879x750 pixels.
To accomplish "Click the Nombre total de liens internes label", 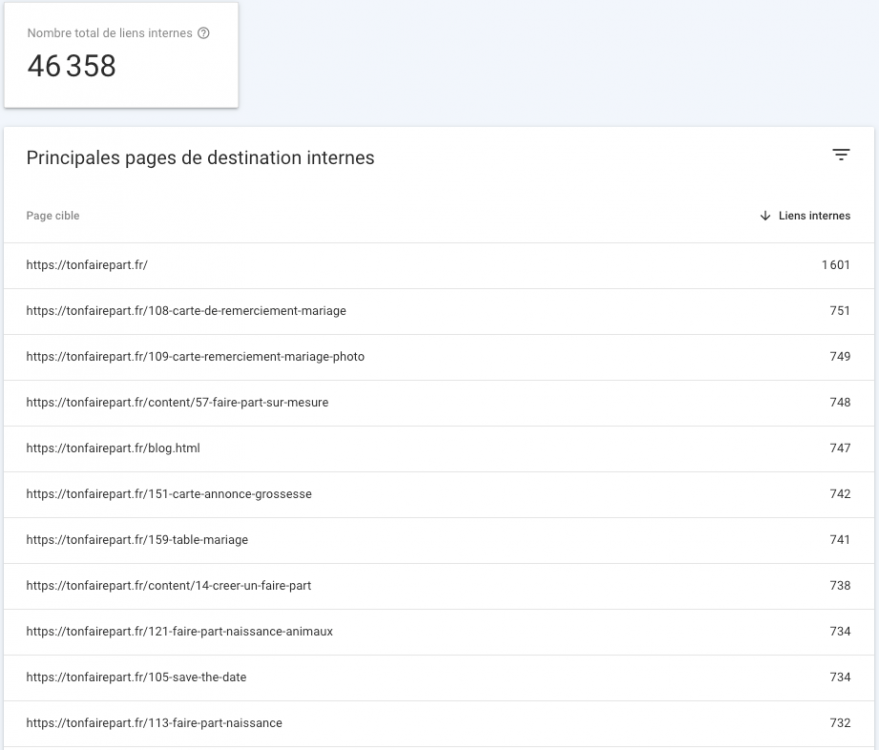I will point(110,33).
